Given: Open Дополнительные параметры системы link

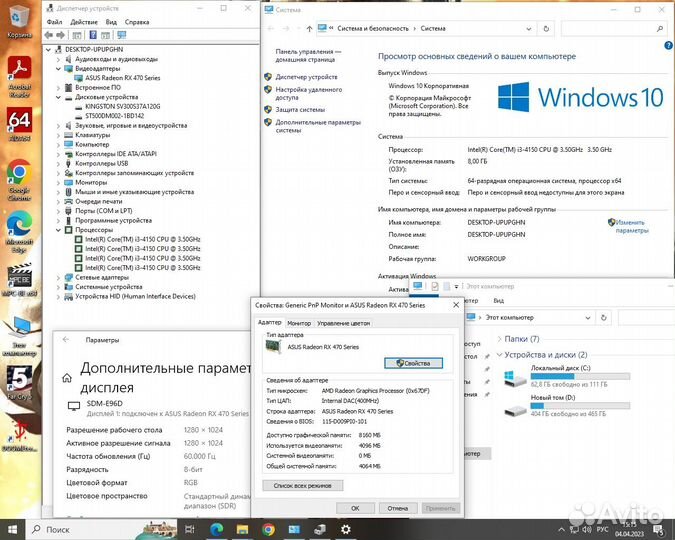Looking at the screenshot, I should pos(318,126).
